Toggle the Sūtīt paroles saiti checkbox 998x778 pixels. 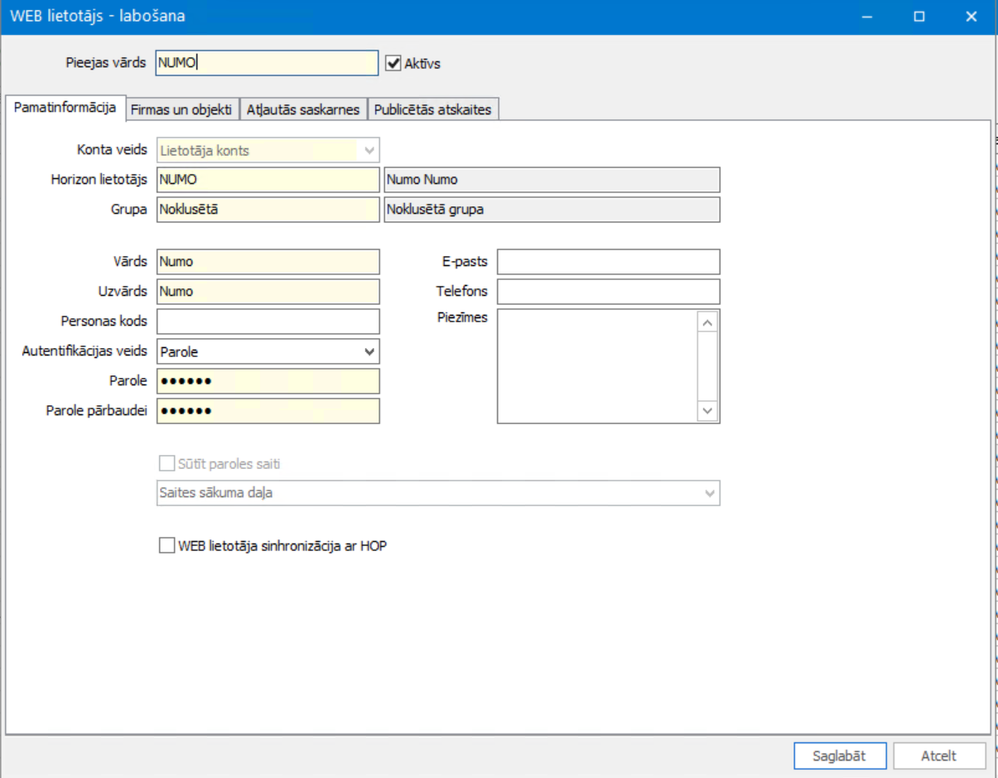(167, 463)
